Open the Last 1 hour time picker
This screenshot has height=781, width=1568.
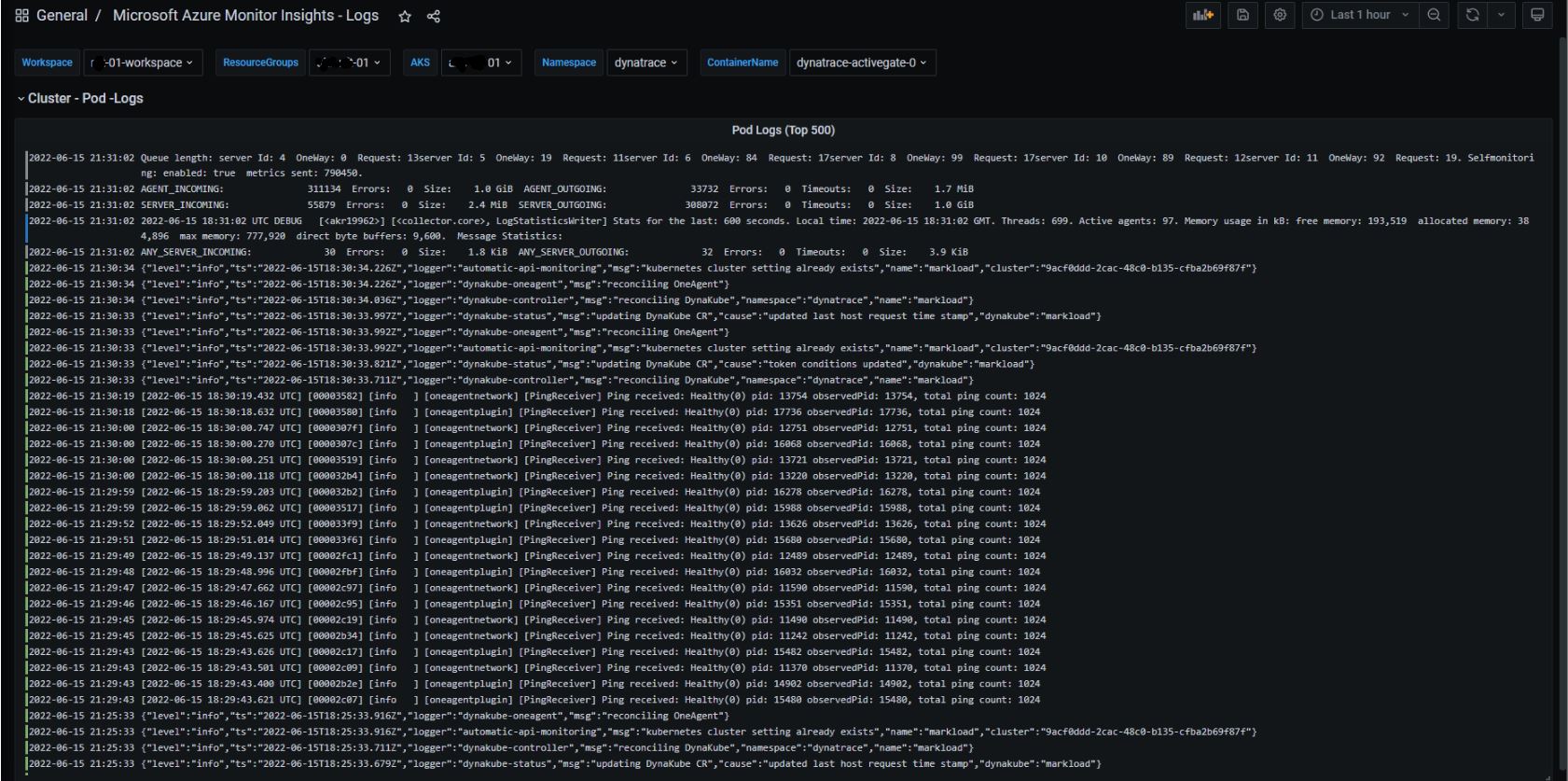point(1361,15)
